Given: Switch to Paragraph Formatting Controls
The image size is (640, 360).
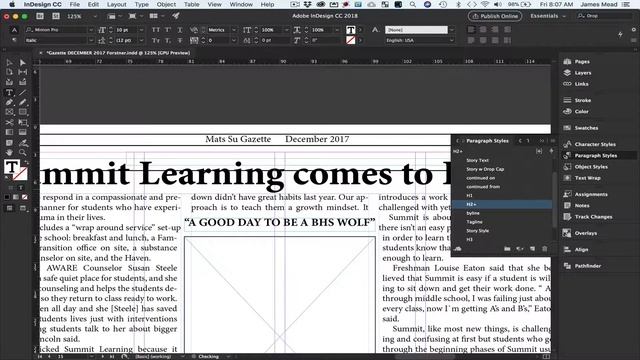Looking at the screenshot, I should pos(14,40).
